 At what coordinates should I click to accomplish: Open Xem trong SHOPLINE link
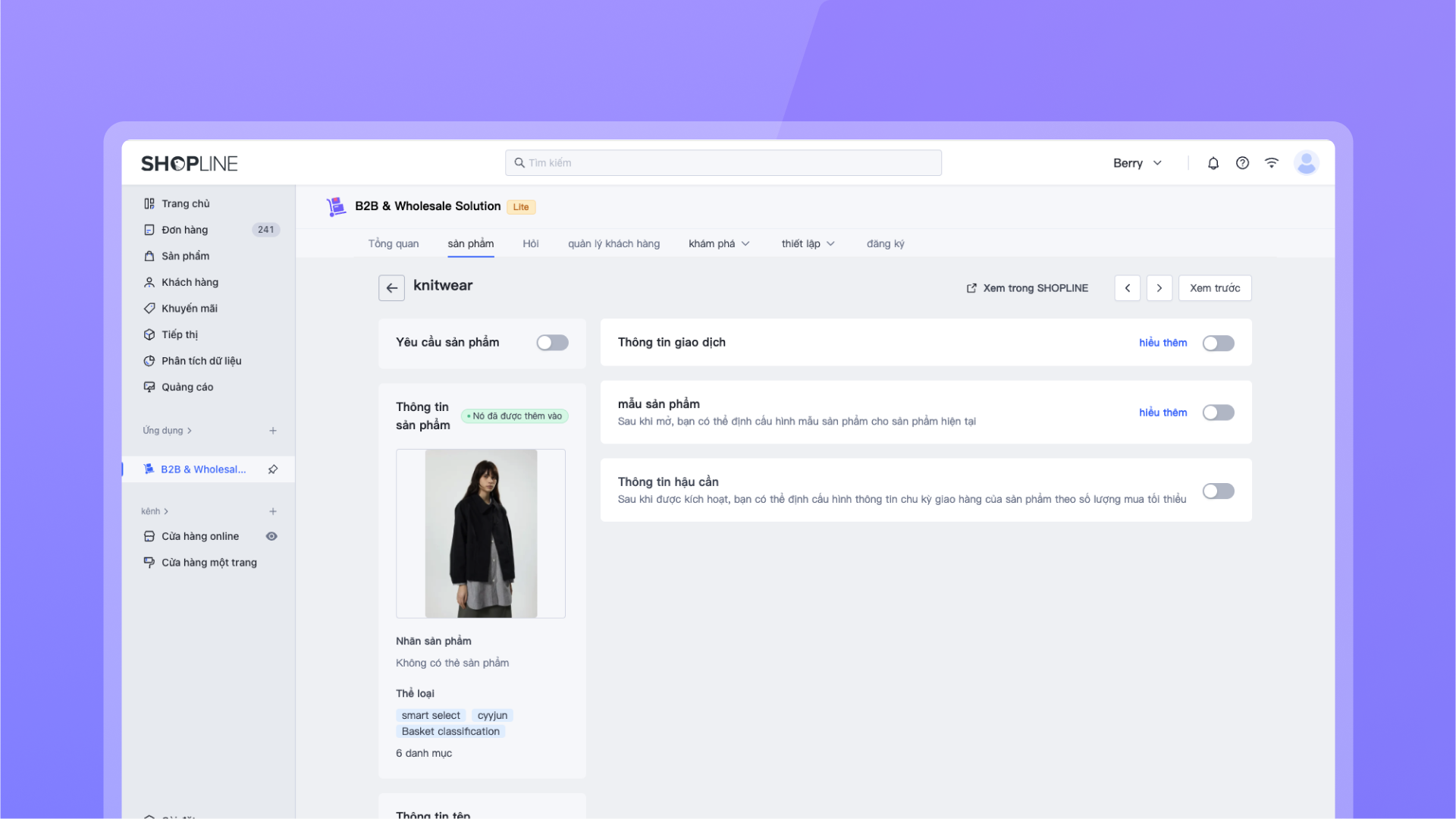click(1027, 288)
